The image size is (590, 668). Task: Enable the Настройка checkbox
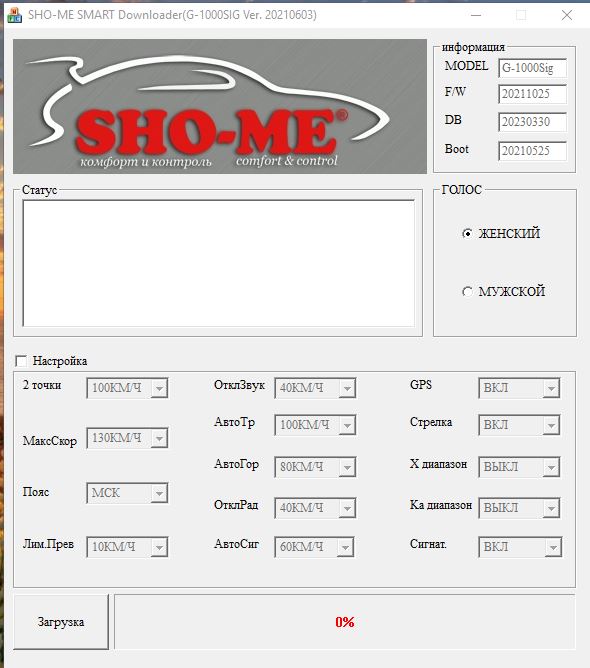click(x=21, y=361)
